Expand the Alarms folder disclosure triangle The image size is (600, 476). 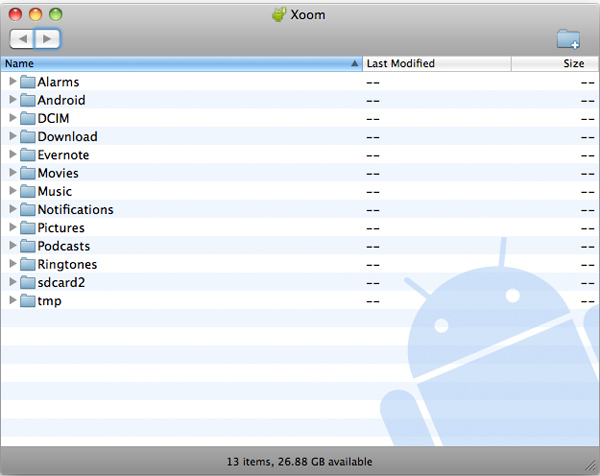[x=13, y=81]
